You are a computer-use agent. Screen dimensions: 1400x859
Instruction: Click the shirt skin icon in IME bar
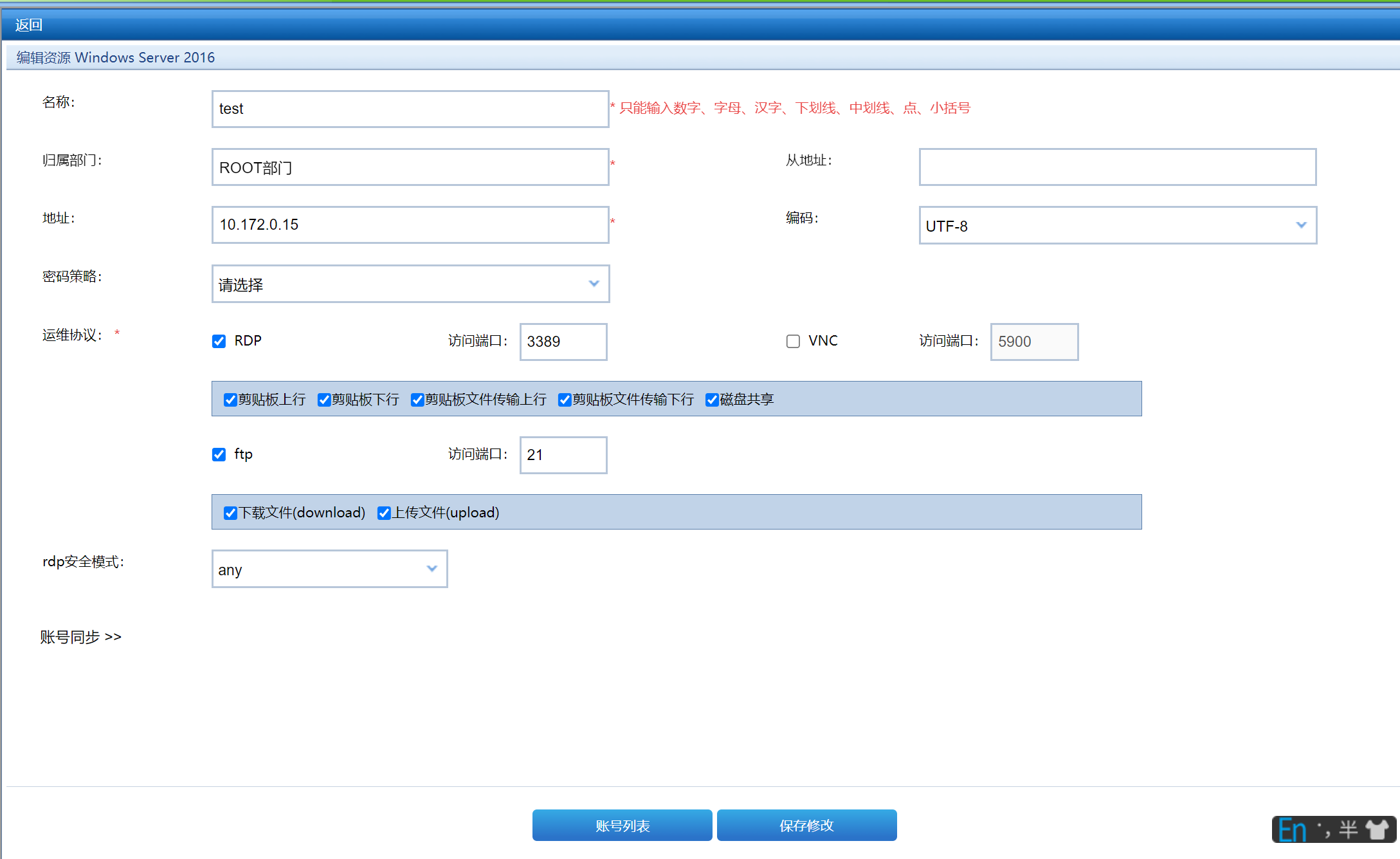point(1377,829)
